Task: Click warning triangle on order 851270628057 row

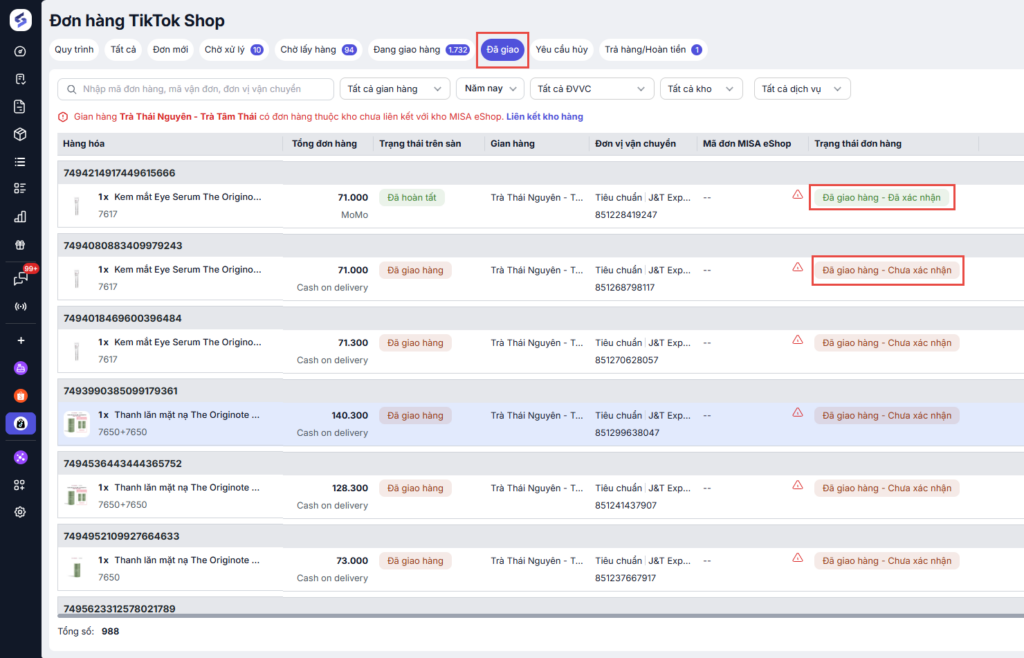Action: click(x=797, y=339)
